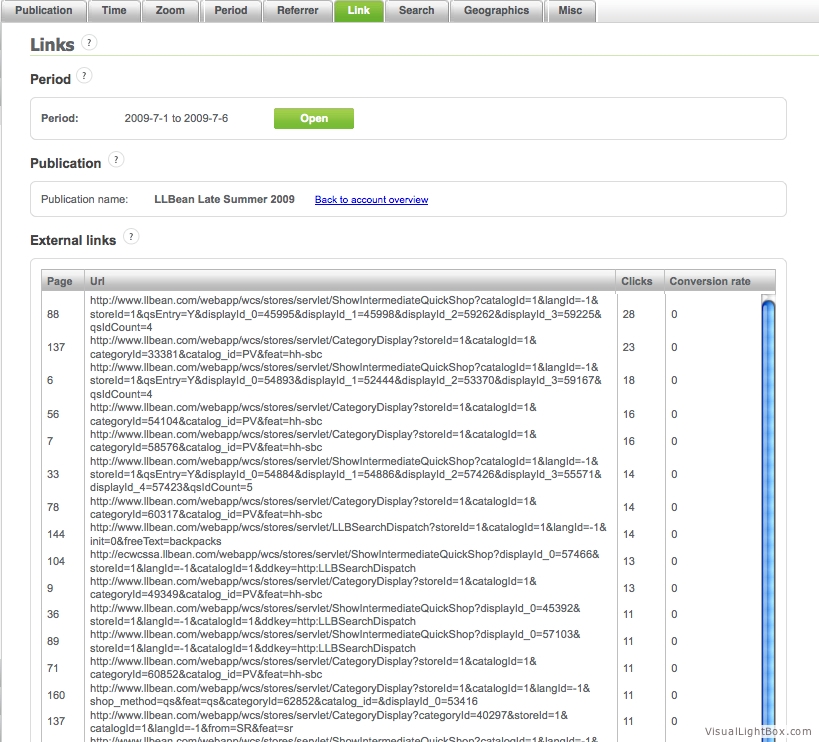This screenshot has height=742, width=819.
Task: Click the Conversion rate column header
Action: [709, 281]
